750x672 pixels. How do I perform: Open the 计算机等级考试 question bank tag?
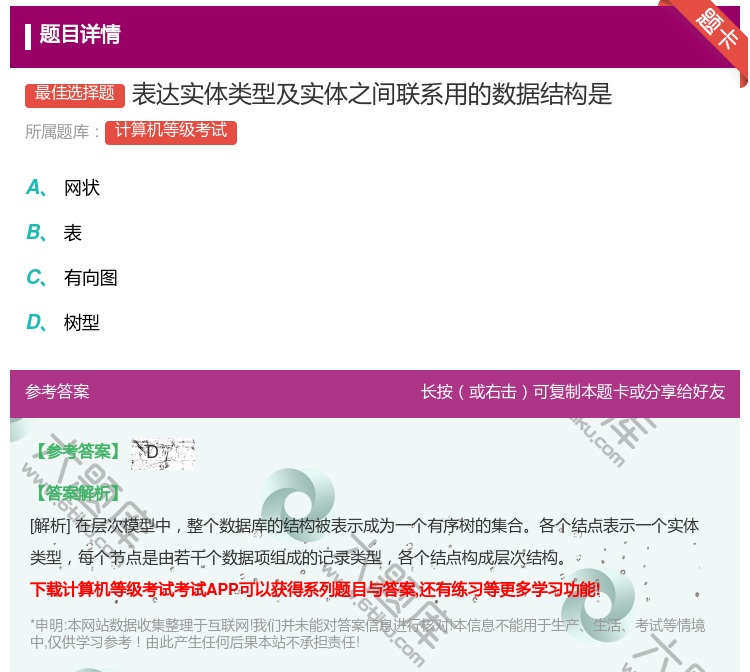(171, 132)
